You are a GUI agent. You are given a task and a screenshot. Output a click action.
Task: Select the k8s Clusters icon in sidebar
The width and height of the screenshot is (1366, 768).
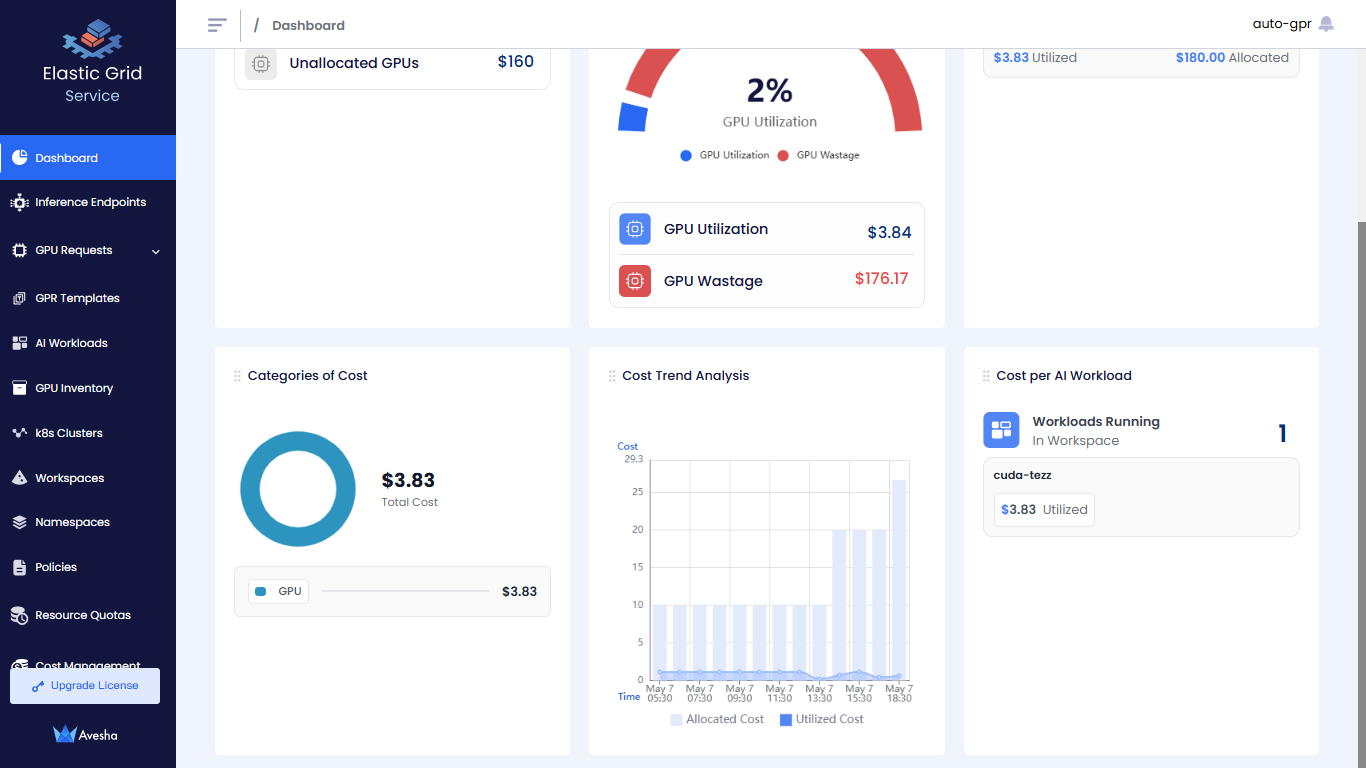tap(21, 433)
